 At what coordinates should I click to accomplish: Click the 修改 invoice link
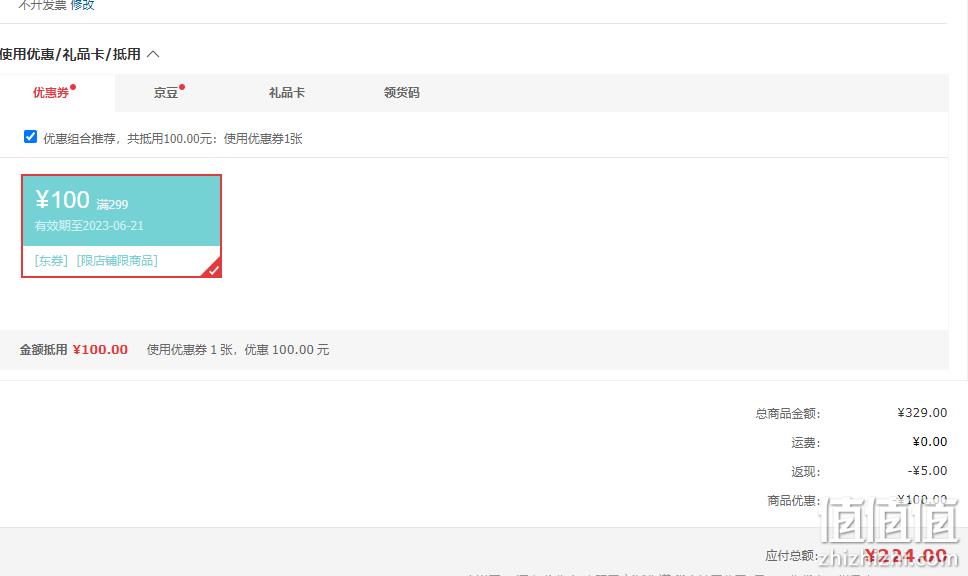pyautogui.click(x=82, y=5)
